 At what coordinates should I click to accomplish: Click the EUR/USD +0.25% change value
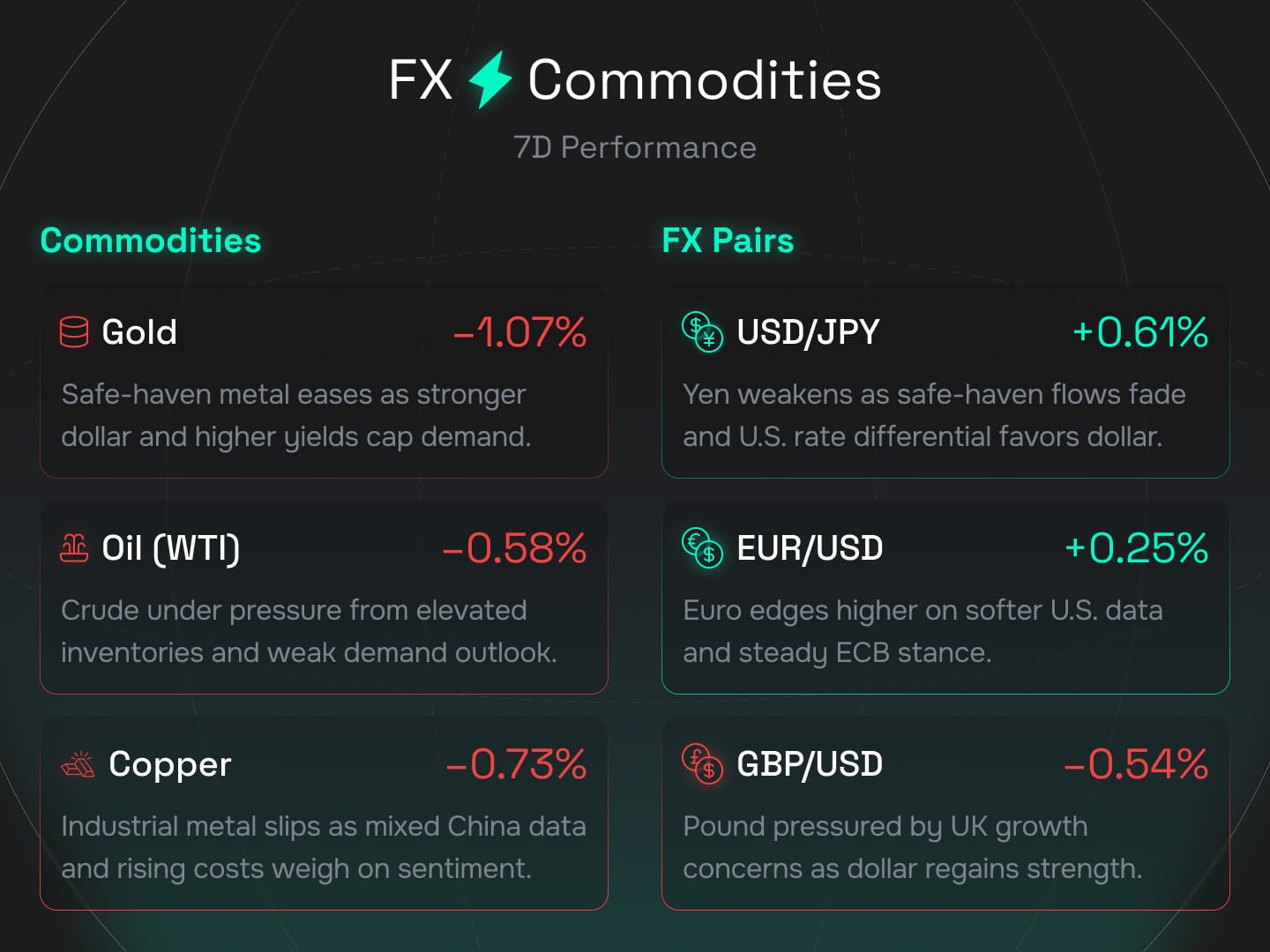click(x=1136, y=548)
